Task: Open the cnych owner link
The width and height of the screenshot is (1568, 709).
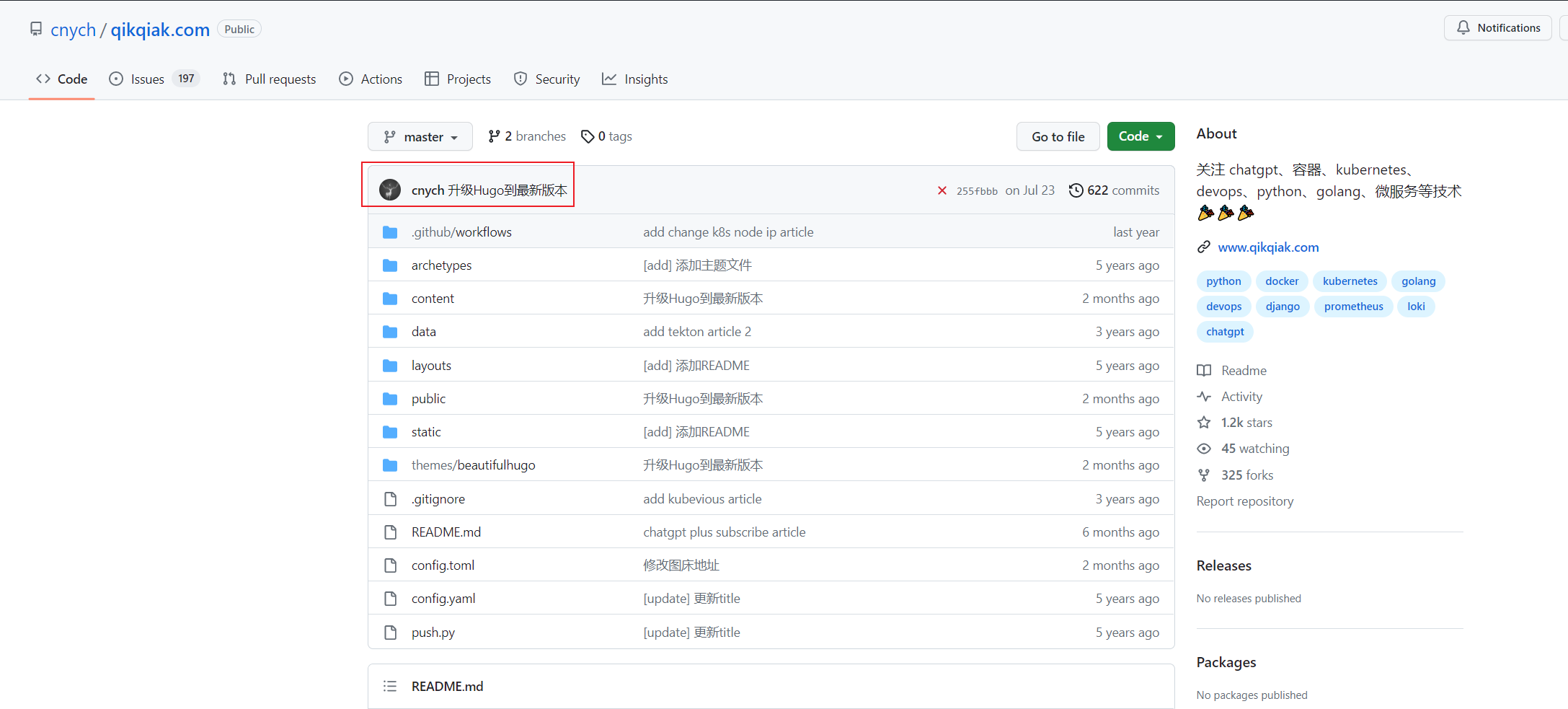Action: pyautogui.click(x=73, y=30)
